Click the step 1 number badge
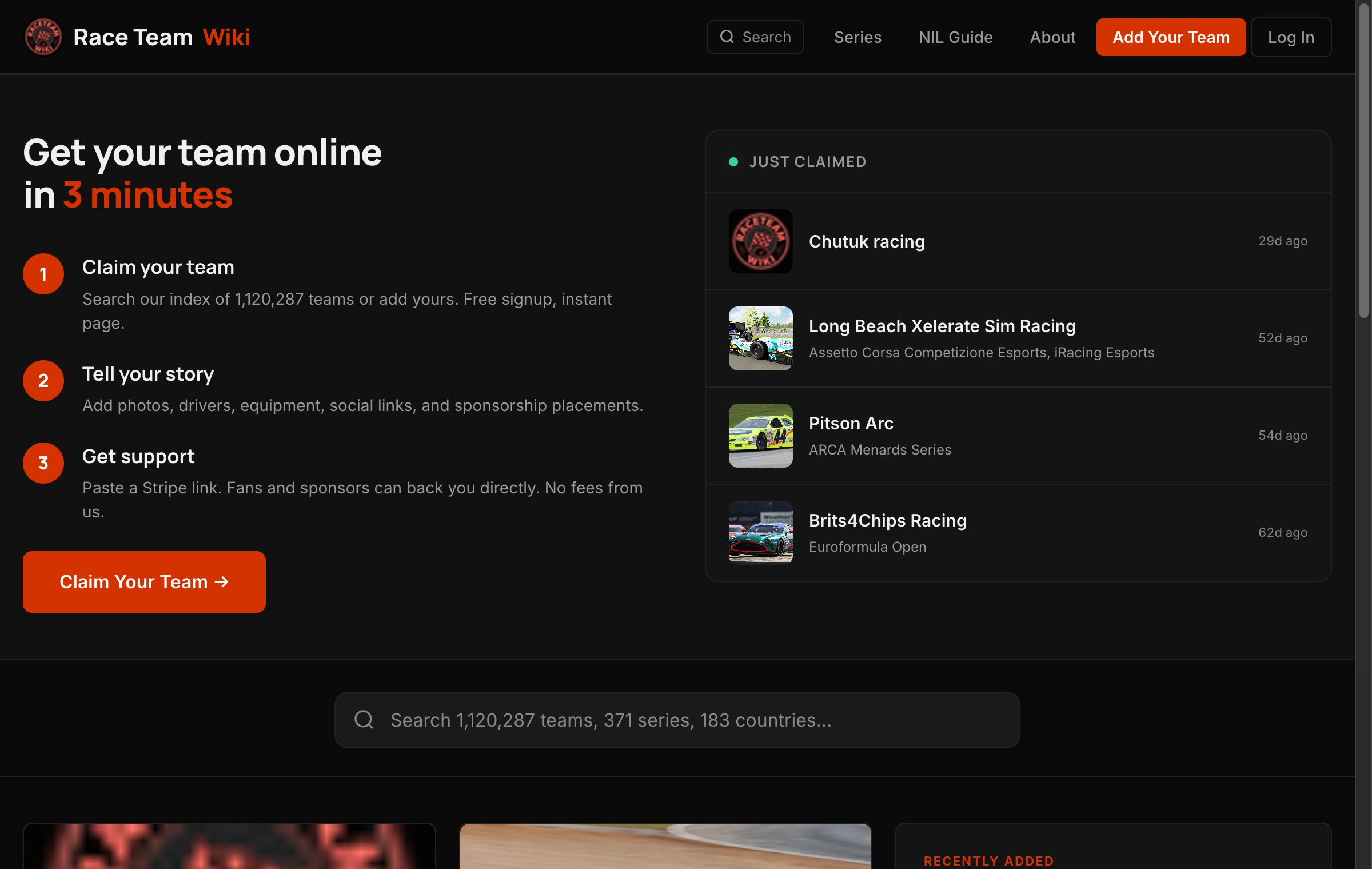1372x869 pixels. point(43,274)
